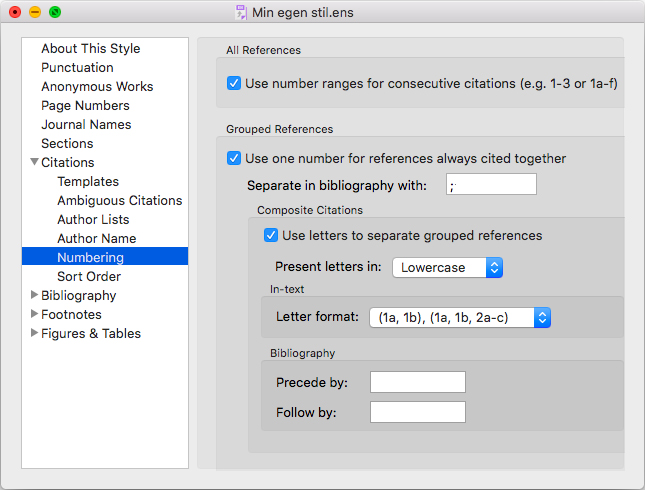
Task: Click the Follow by text field
Action: point(418,412)
